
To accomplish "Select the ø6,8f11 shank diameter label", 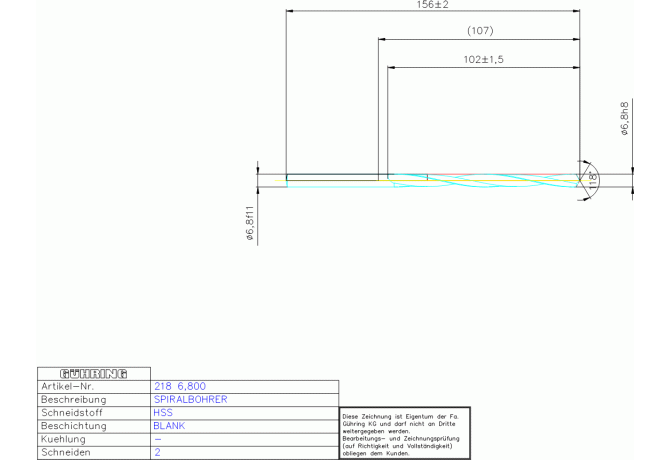I will (250, 223).
